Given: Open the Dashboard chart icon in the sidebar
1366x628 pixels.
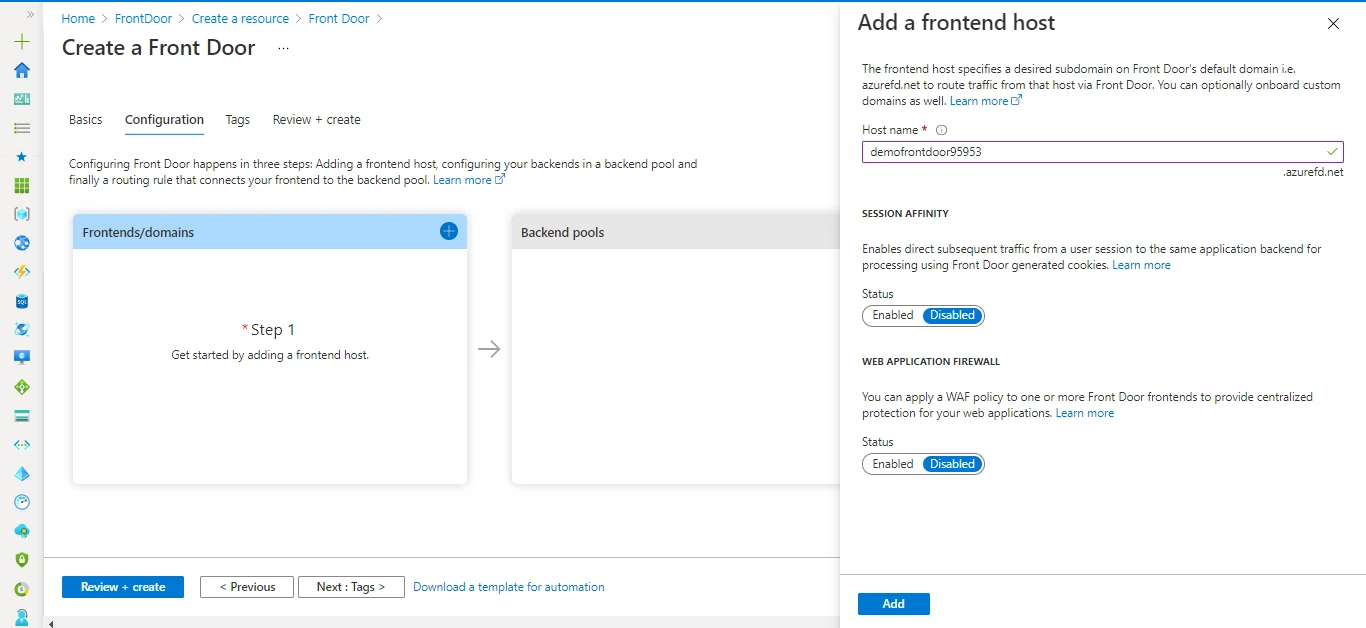Looking at the screenshot, I should click(x=22, y=99).
